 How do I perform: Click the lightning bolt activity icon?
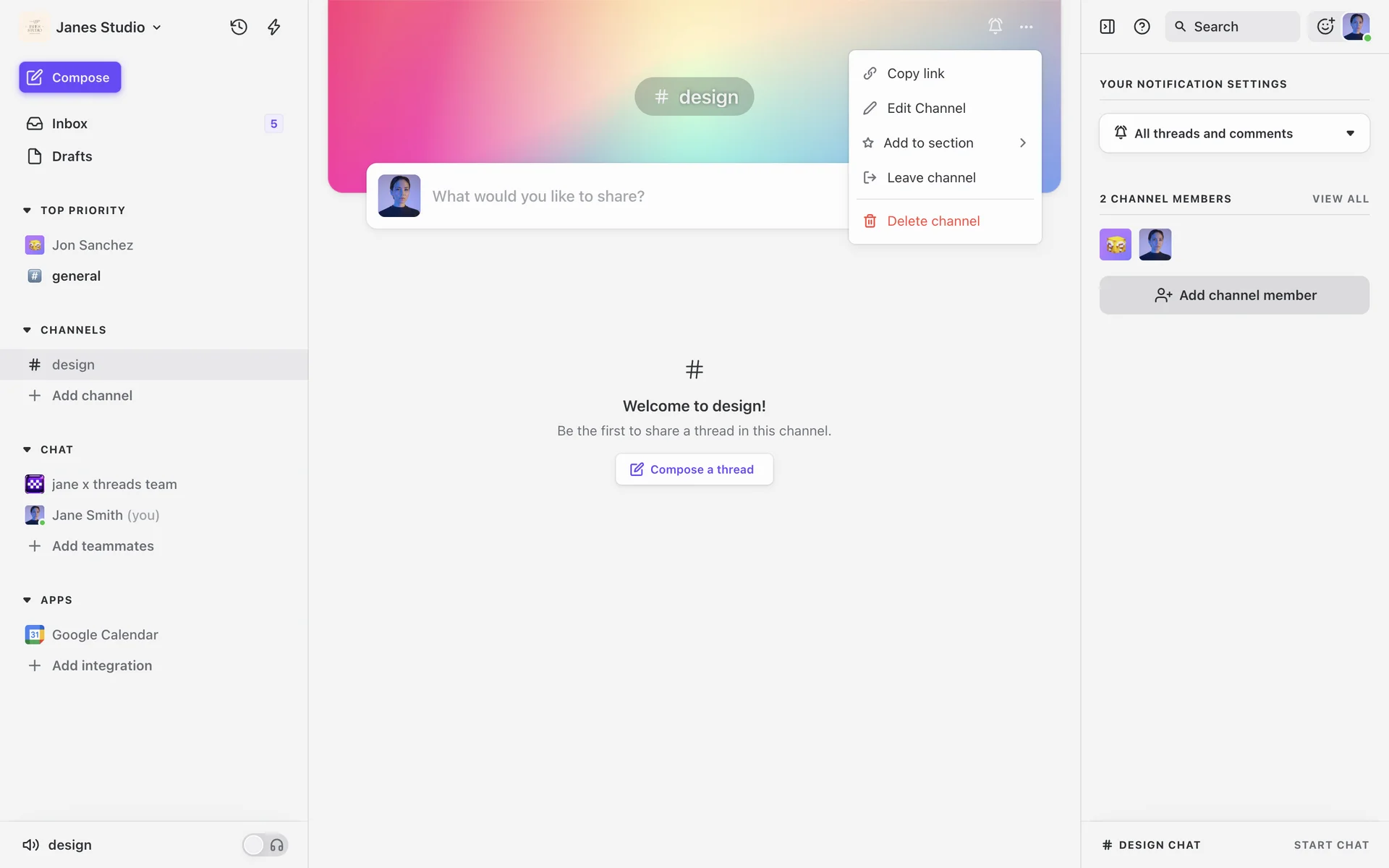tap(274, 27)
